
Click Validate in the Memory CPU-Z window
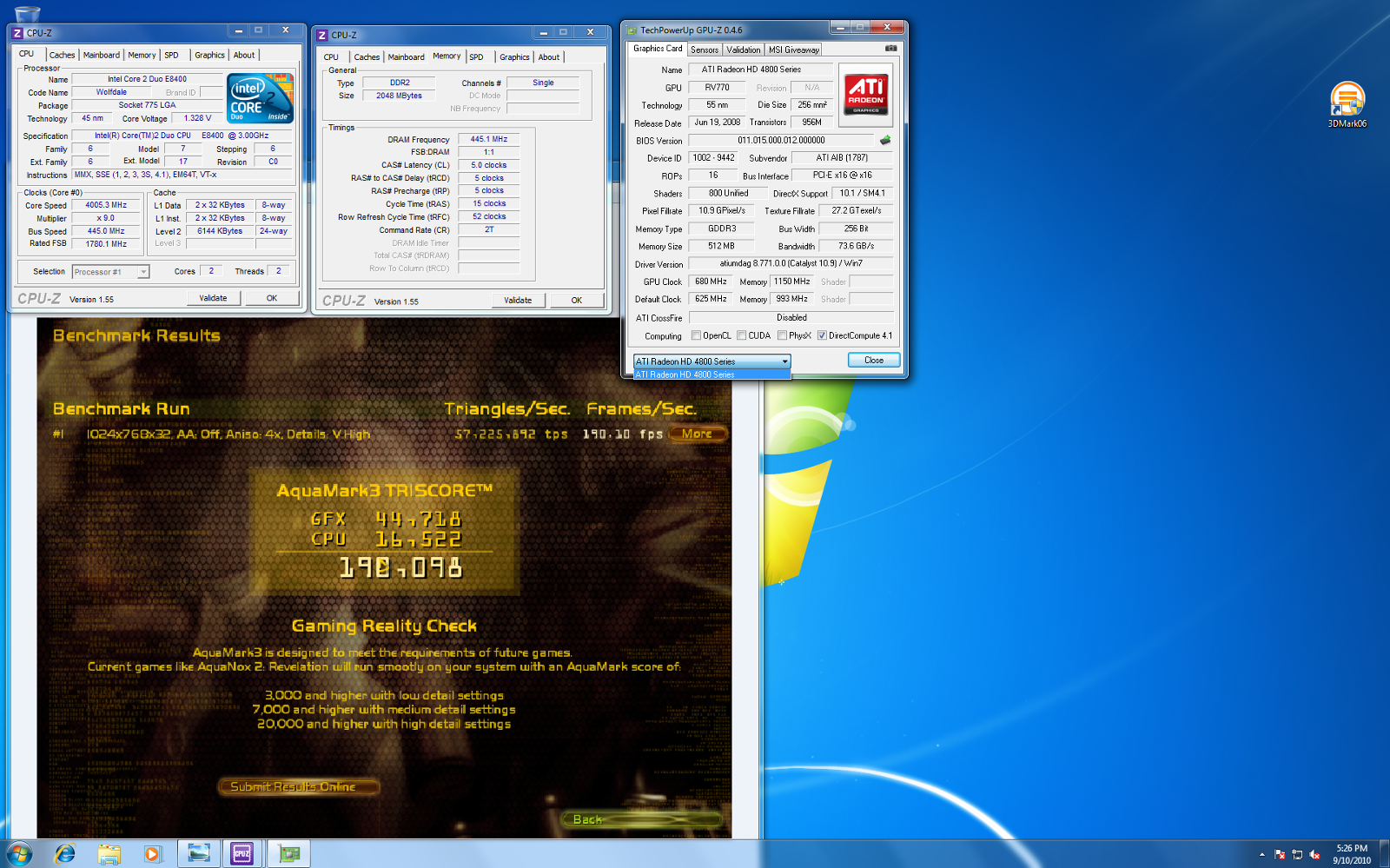518,301
